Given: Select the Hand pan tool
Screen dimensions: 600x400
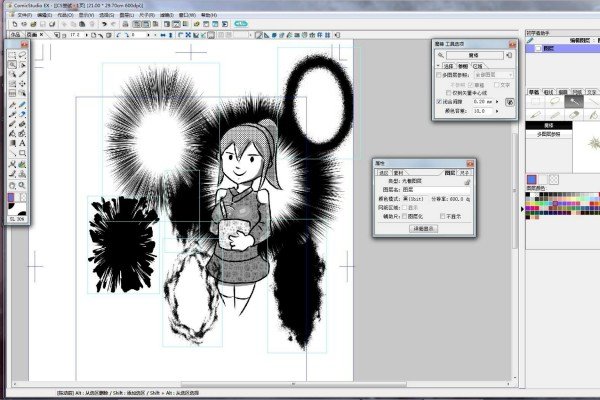Looking at the screenshot, I should [11, 184].
